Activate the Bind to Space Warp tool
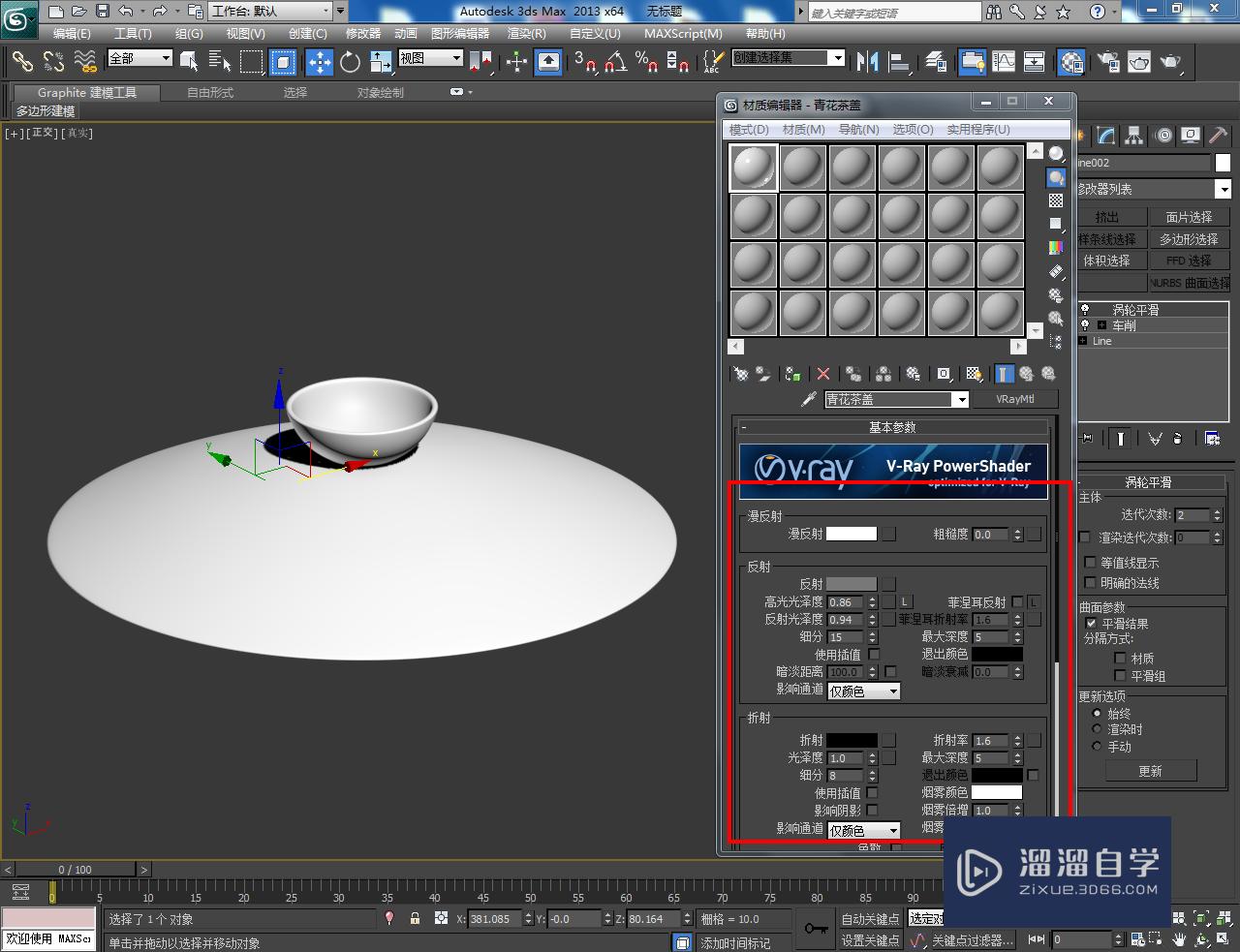Image resolution: width=1240 pixels, height=952 pixels. pos(85,62)
